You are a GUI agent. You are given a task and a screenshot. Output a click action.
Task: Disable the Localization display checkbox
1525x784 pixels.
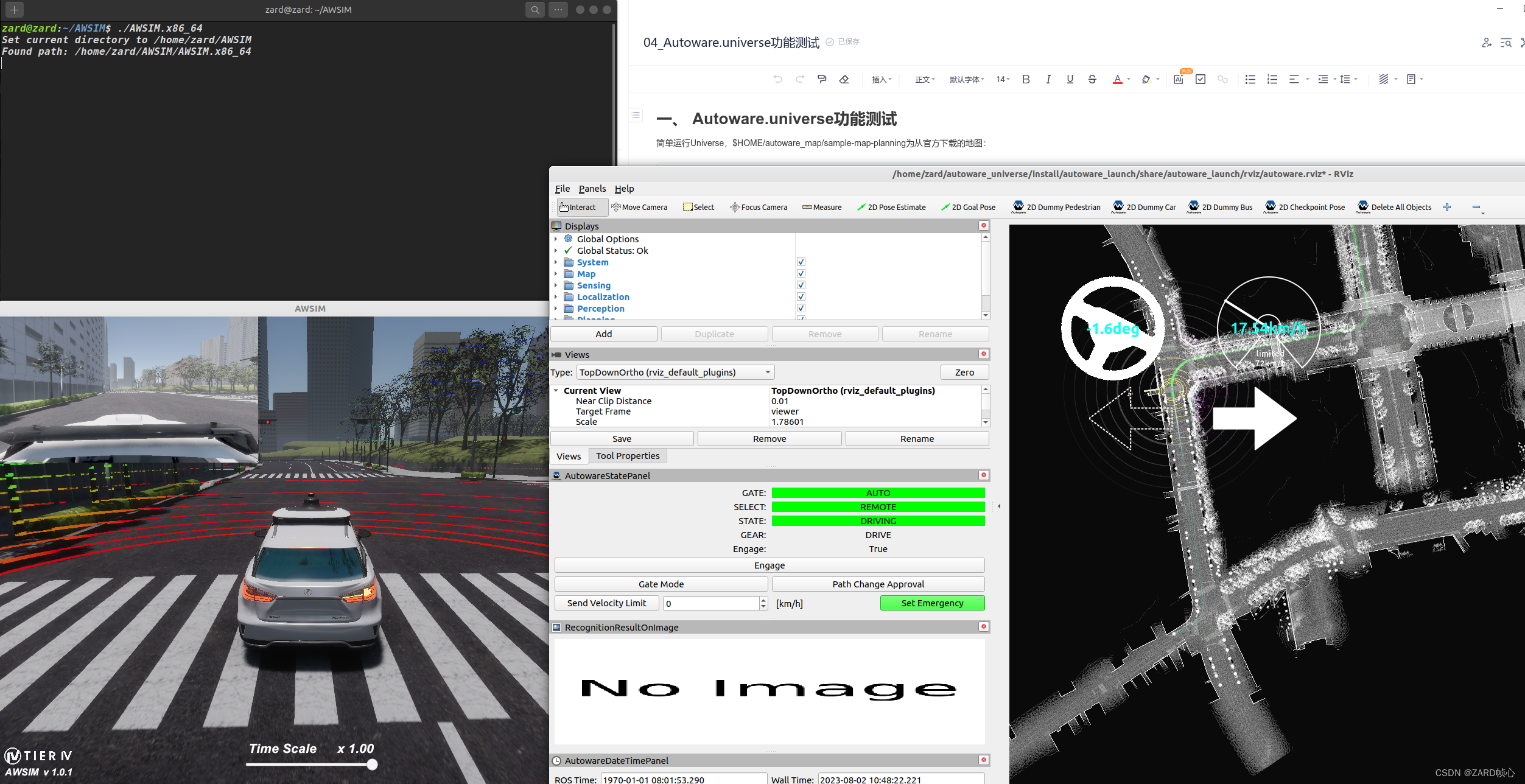coord(801,297)
